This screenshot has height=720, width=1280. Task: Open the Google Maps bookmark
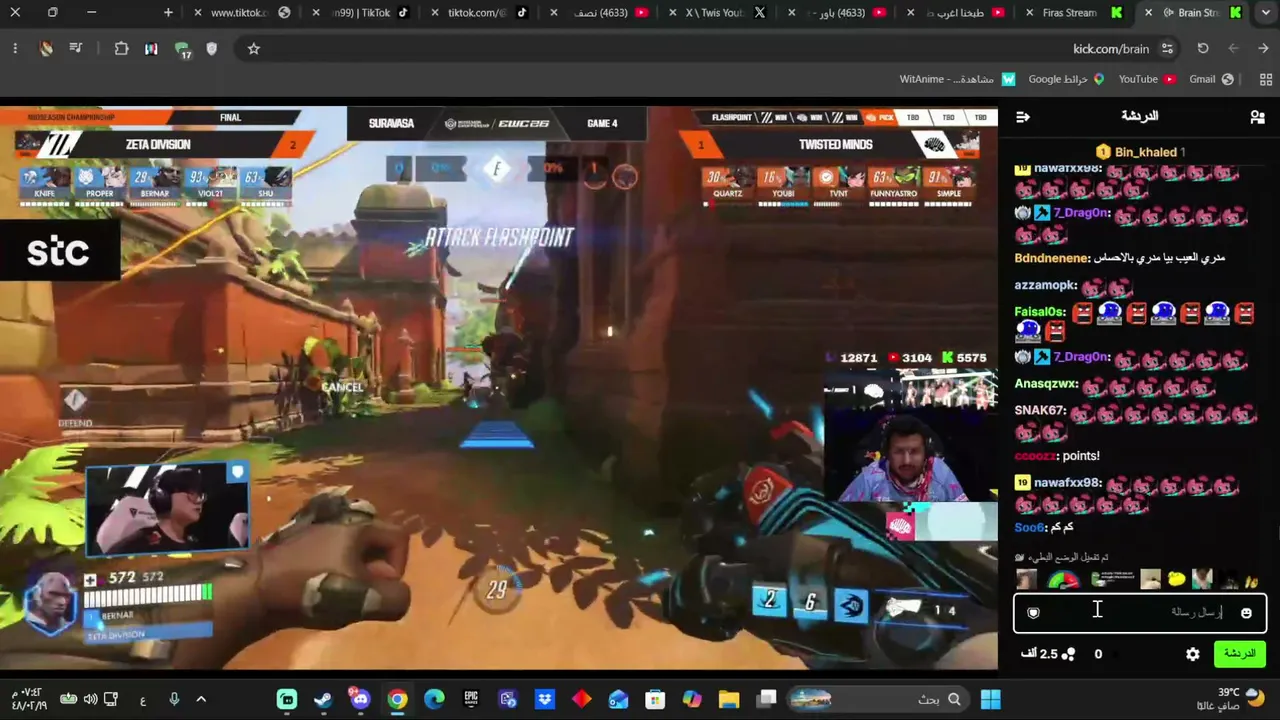[1066, 79]
